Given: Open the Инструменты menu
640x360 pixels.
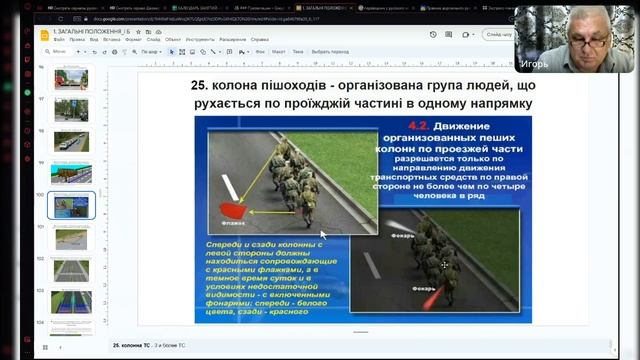Looking at the screenshot, I should point(200,40).
